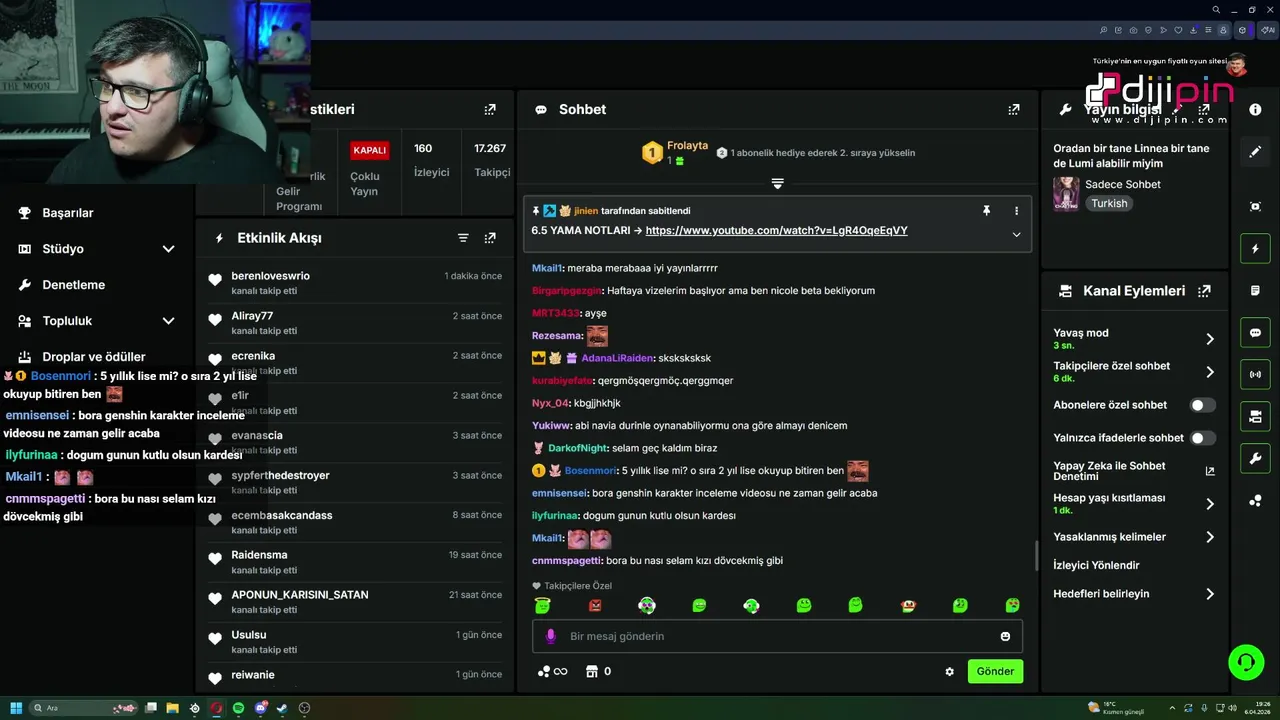Expand the pinned message chevron
Image resolution: width=1280 pixels, height=720 pixels.
(1016, 235)
